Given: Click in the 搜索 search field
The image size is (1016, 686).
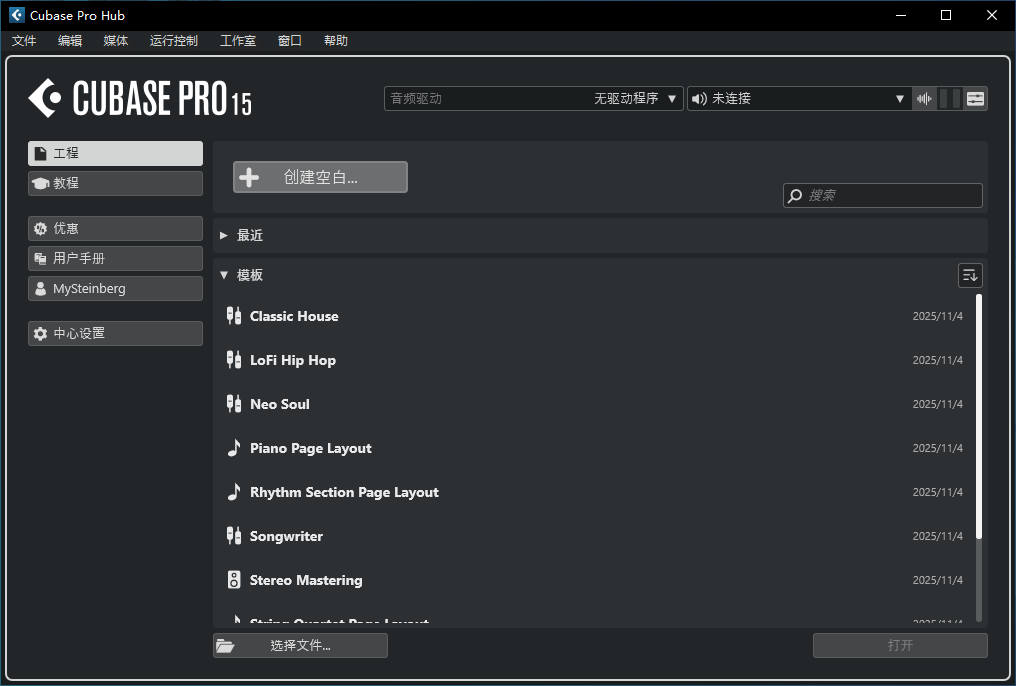Looking at the screenshot, I should (x=883, y=196).
